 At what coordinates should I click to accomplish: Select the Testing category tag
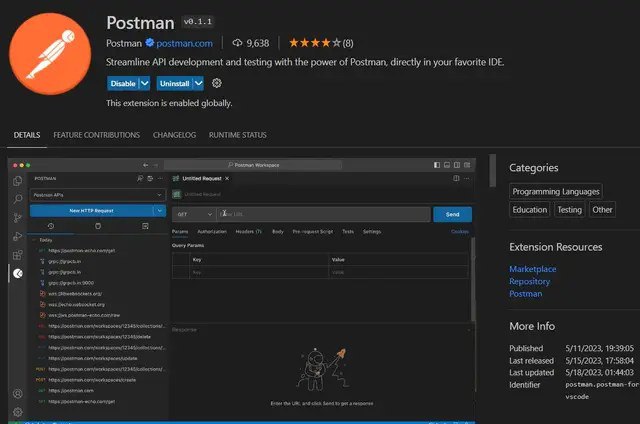tap(569, 210)
